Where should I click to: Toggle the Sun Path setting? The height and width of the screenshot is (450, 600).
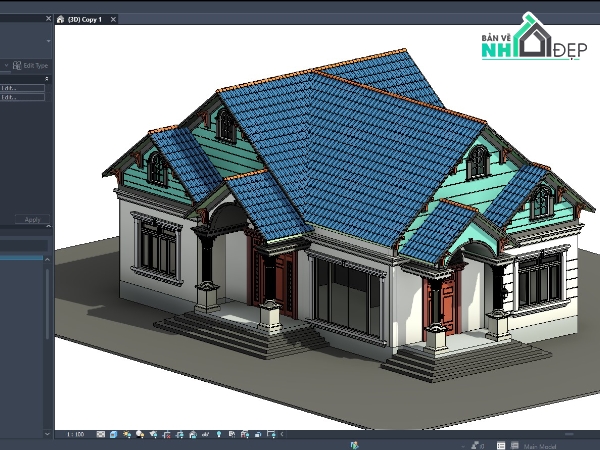click(x=127, y=434)
